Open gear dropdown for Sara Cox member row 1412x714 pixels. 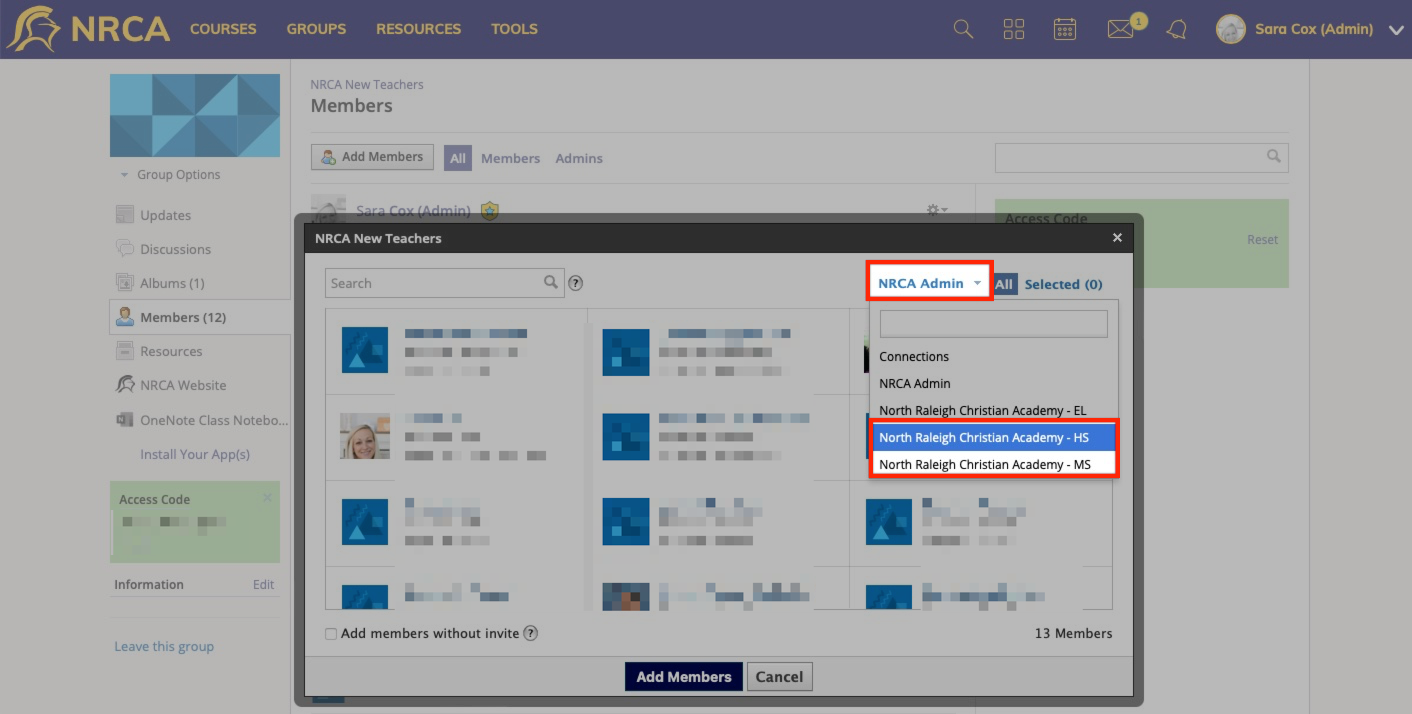point(936,210)
